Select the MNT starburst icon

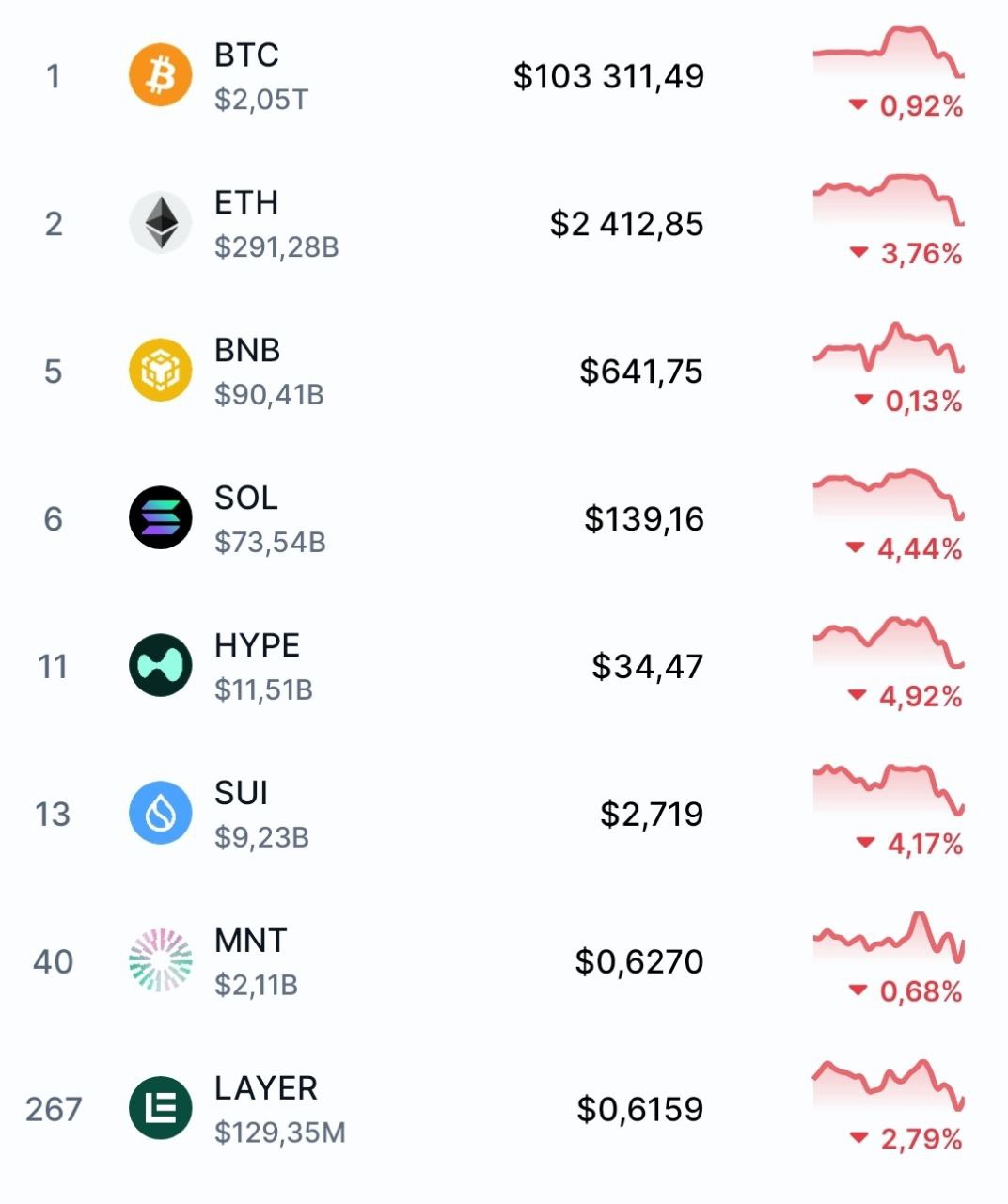pyautogui.click(x=161, y=961)
